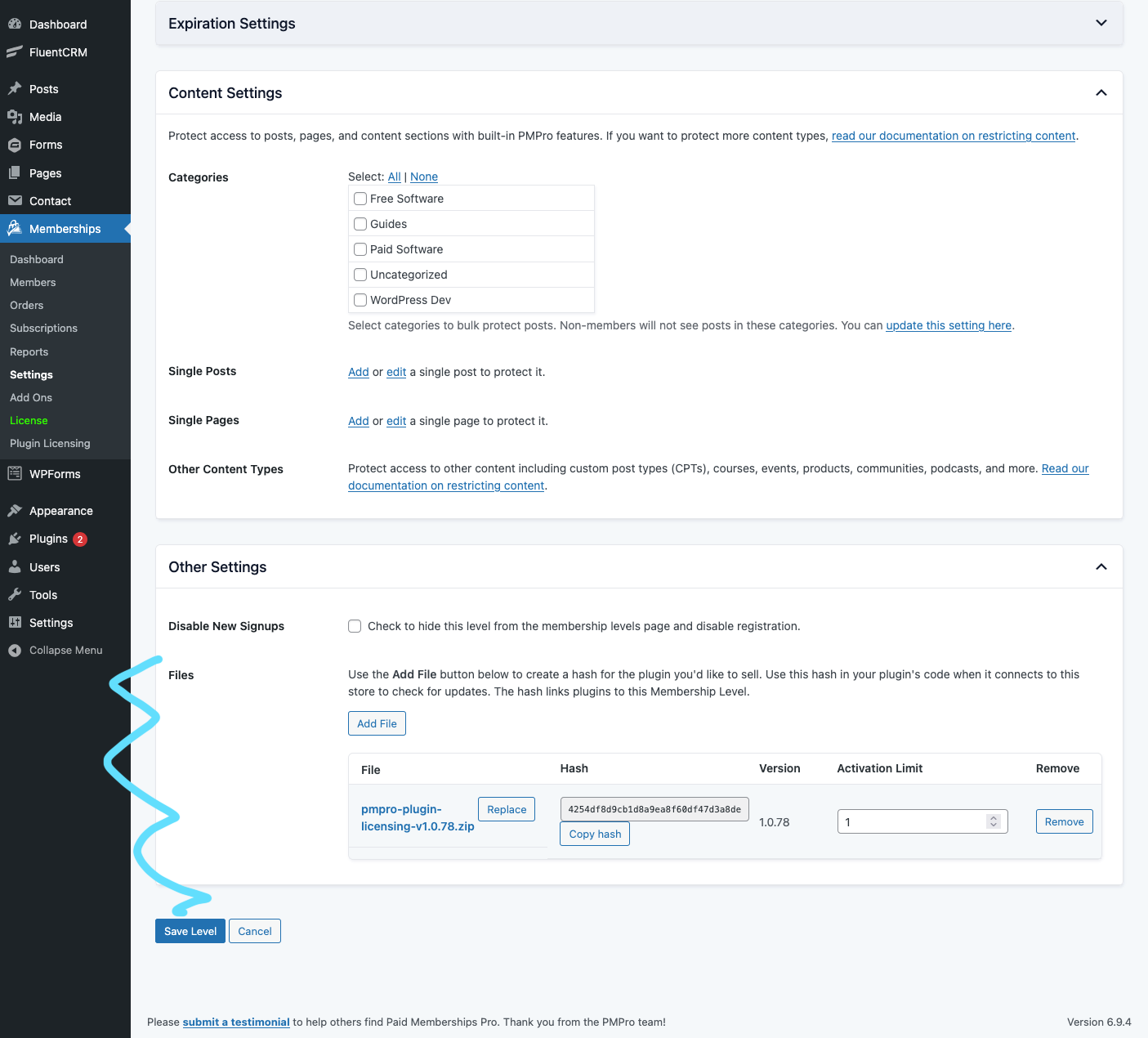Click the hash value field
The height and width of the screenshot is (1038, 1148).
point(654,809)
